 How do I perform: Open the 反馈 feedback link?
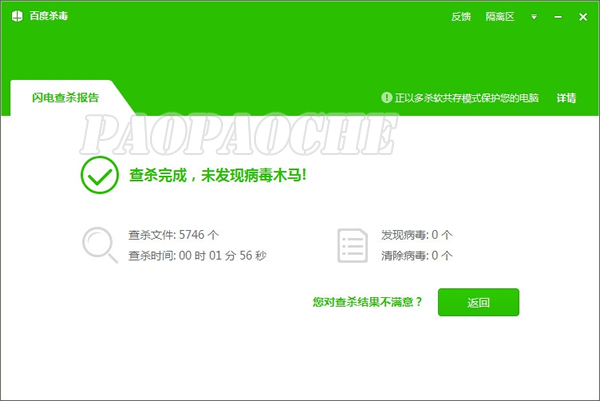click(461, 16)
